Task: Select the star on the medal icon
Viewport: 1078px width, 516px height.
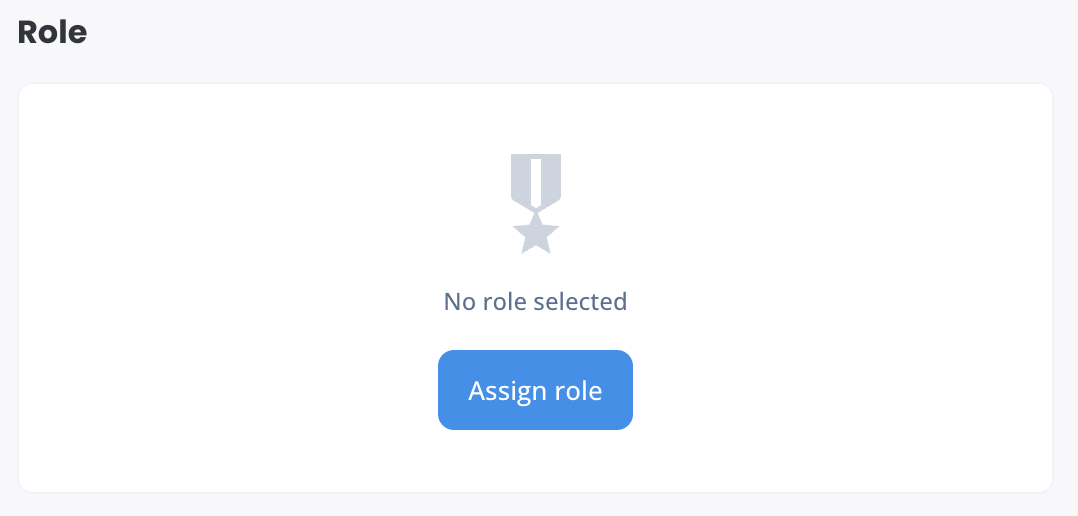Action: 536,234
